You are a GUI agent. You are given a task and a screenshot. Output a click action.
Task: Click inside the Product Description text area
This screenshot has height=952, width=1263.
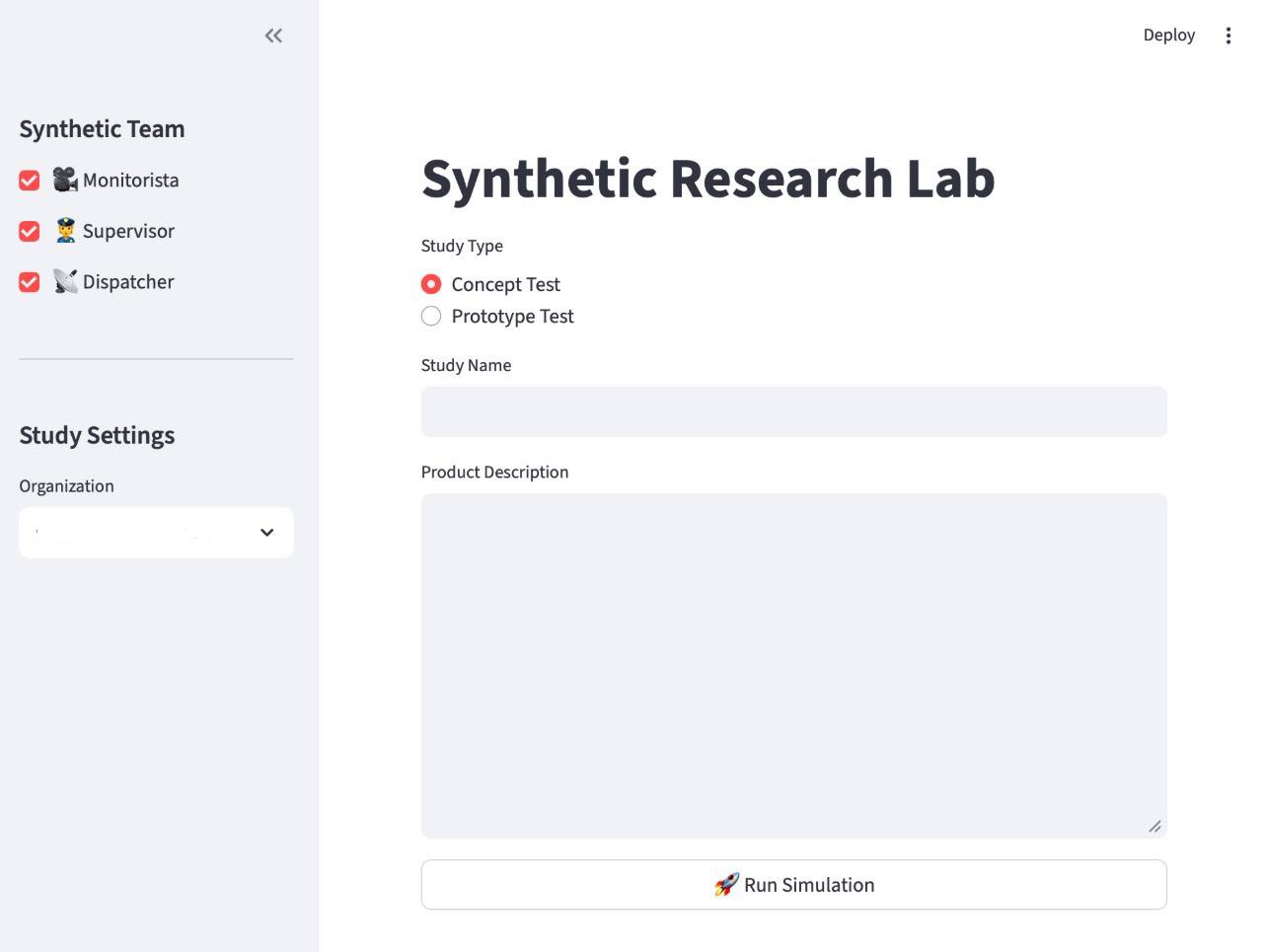pyautogui.click(x=793, y=666)
